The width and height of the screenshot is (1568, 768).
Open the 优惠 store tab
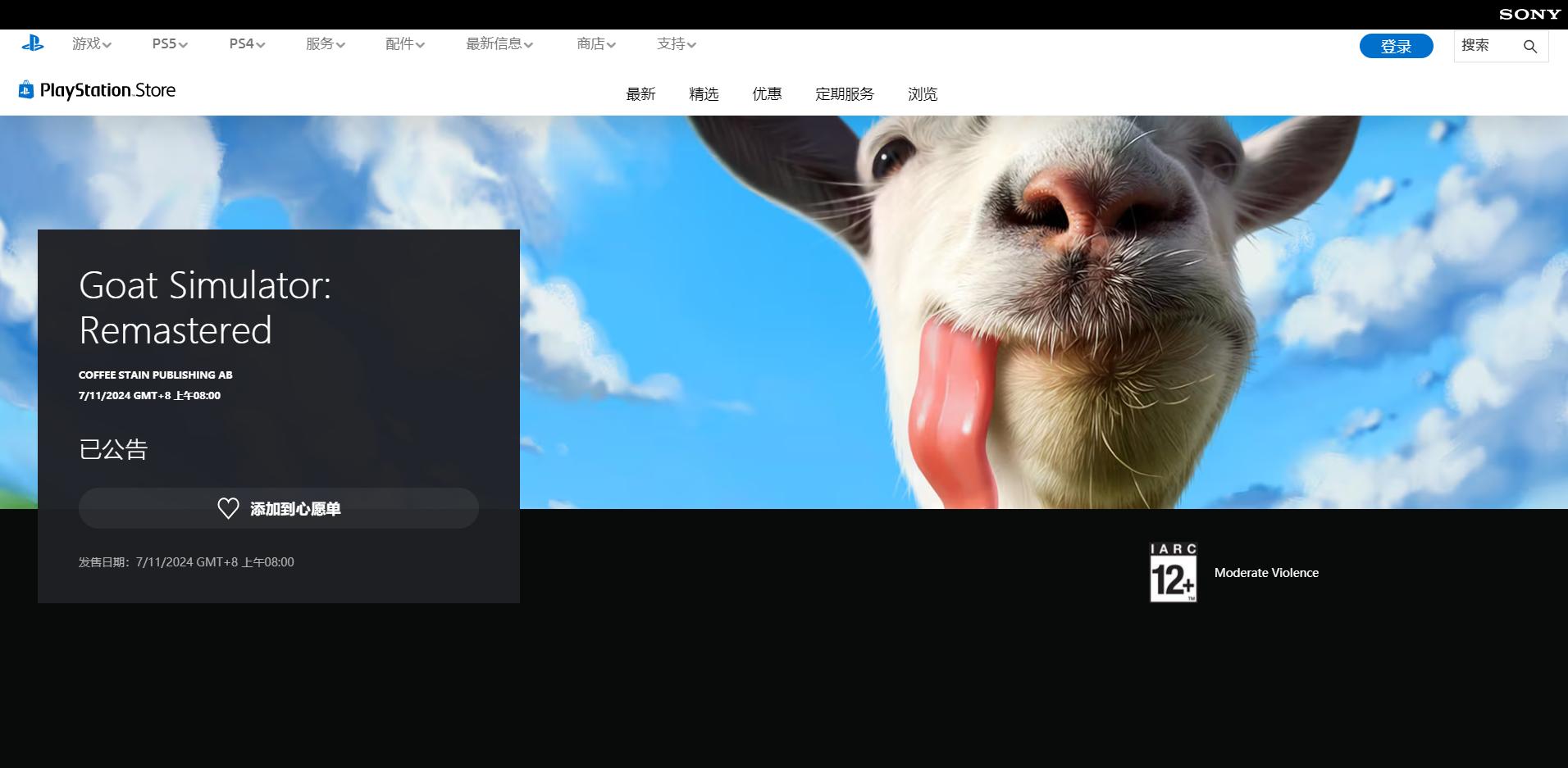pos(767,94)
